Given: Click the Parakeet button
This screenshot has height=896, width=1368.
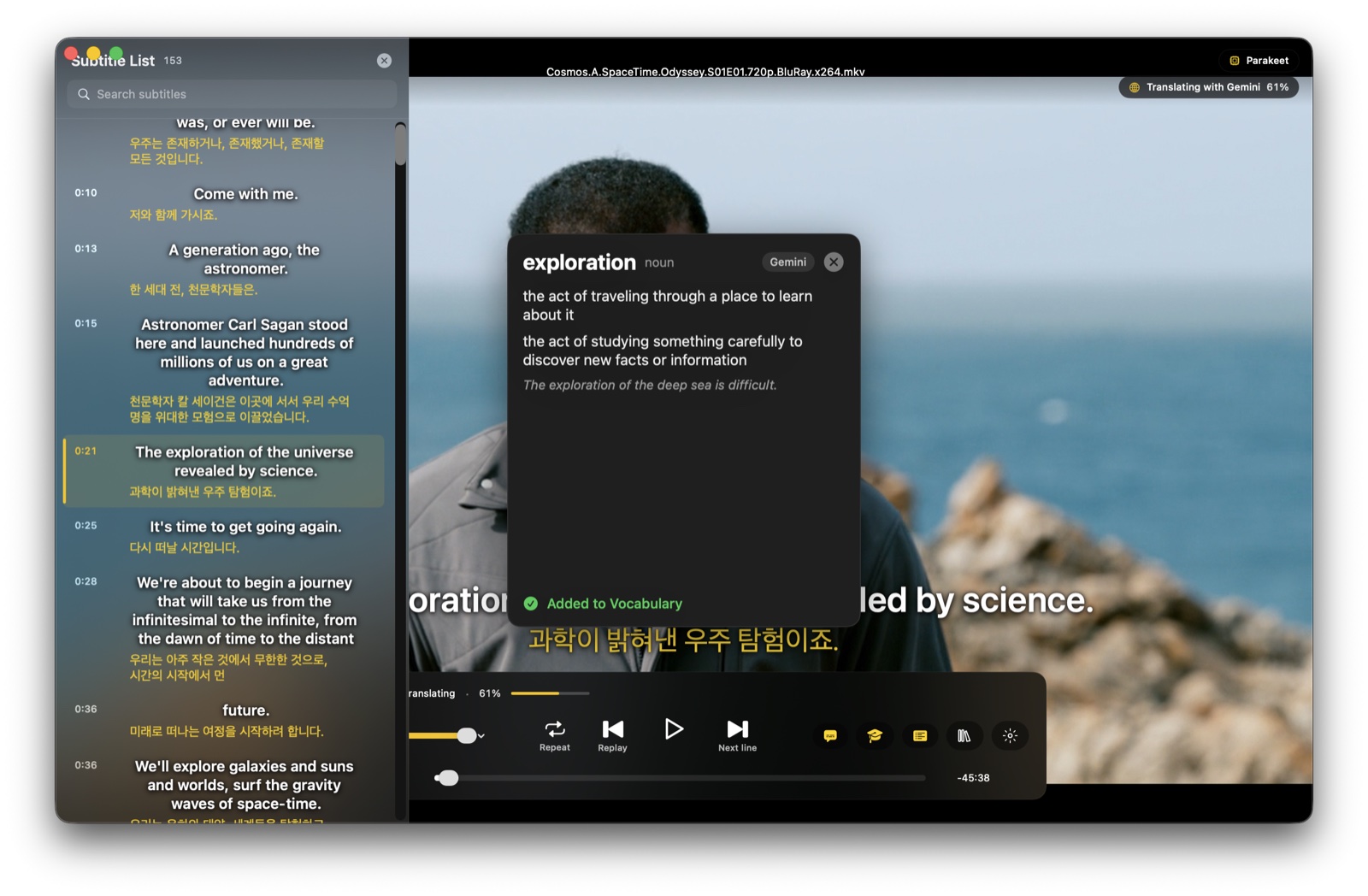Looking at the screenshot, I should click(x=1259, y=61).
